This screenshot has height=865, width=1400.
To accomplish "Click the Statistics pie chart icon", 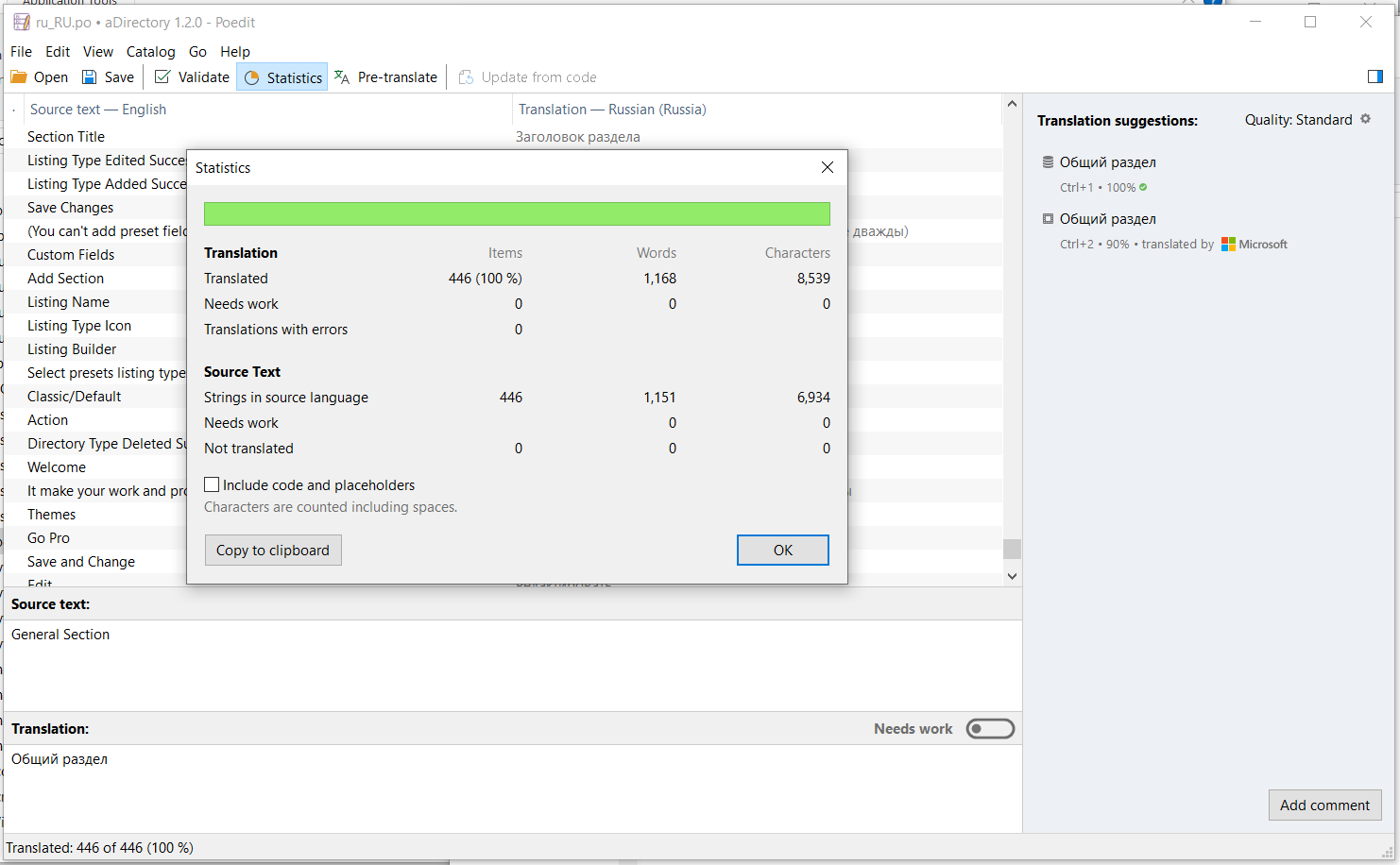I will (252, 78).
